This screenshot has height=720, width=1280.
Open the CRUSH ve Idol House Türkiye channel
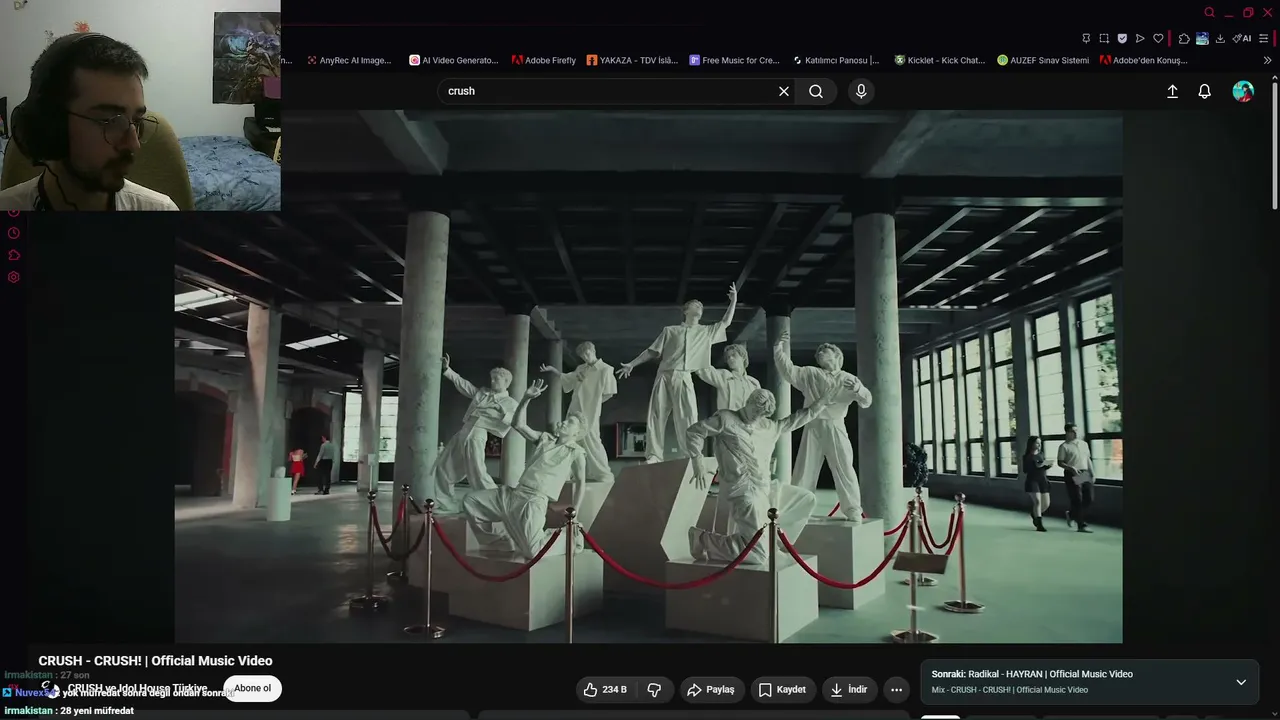(x=137, y=688)
